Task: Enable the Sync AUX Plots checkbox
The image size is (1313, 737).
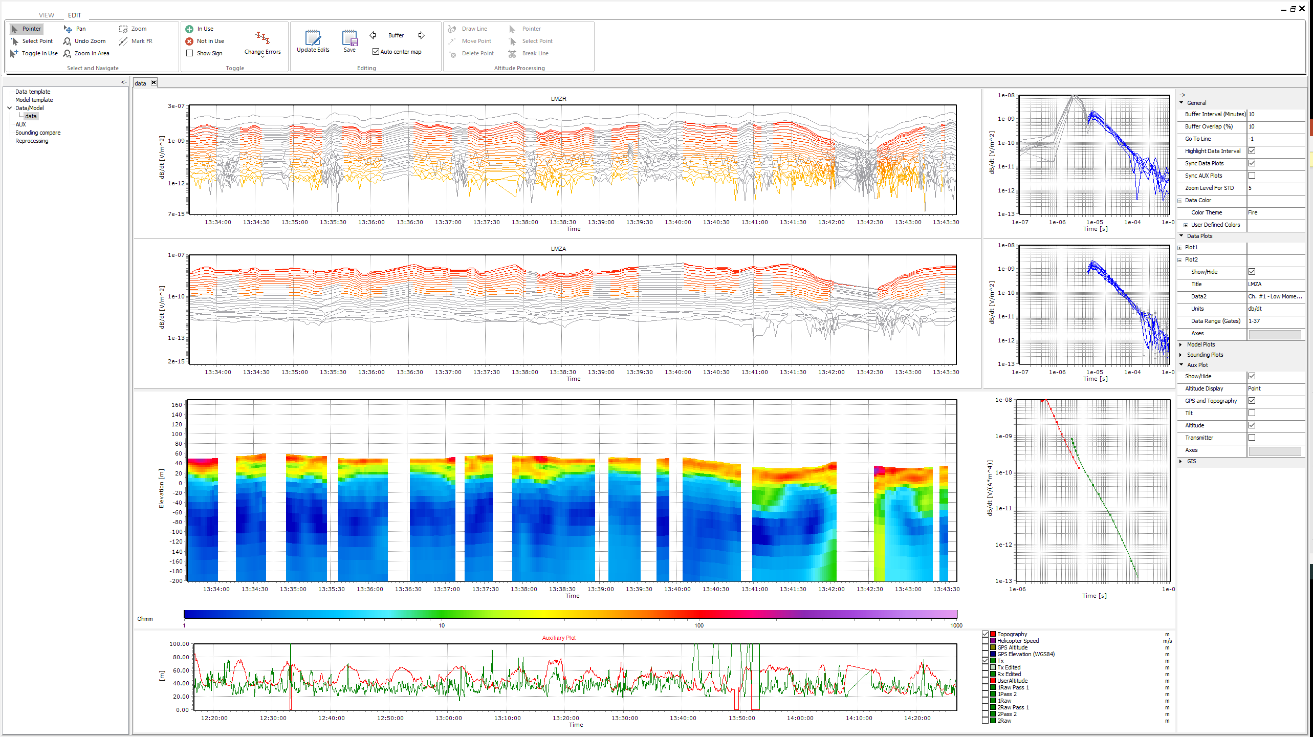Action: (1252, 175)
